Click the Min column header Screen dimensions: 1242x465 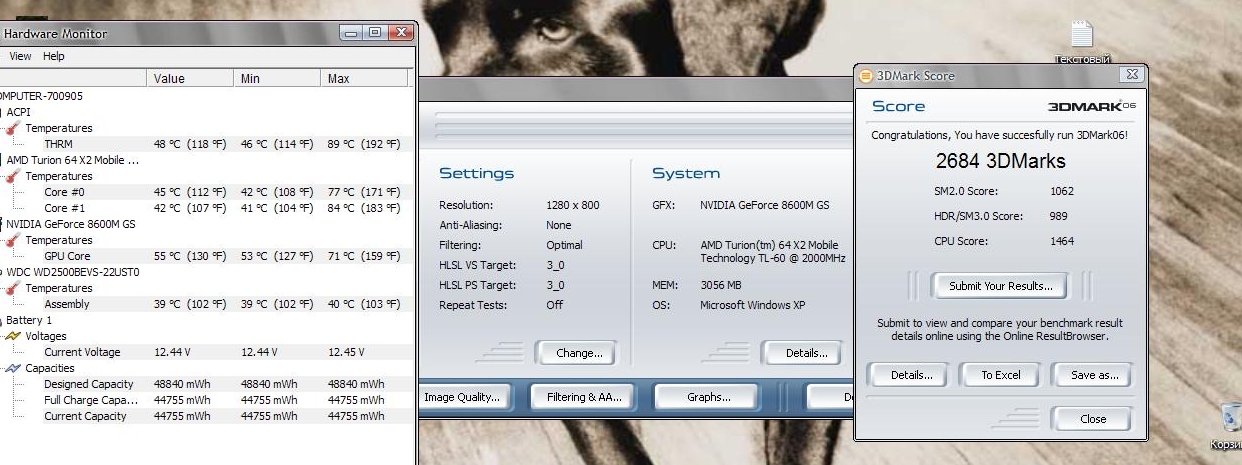tap(277, 78)
